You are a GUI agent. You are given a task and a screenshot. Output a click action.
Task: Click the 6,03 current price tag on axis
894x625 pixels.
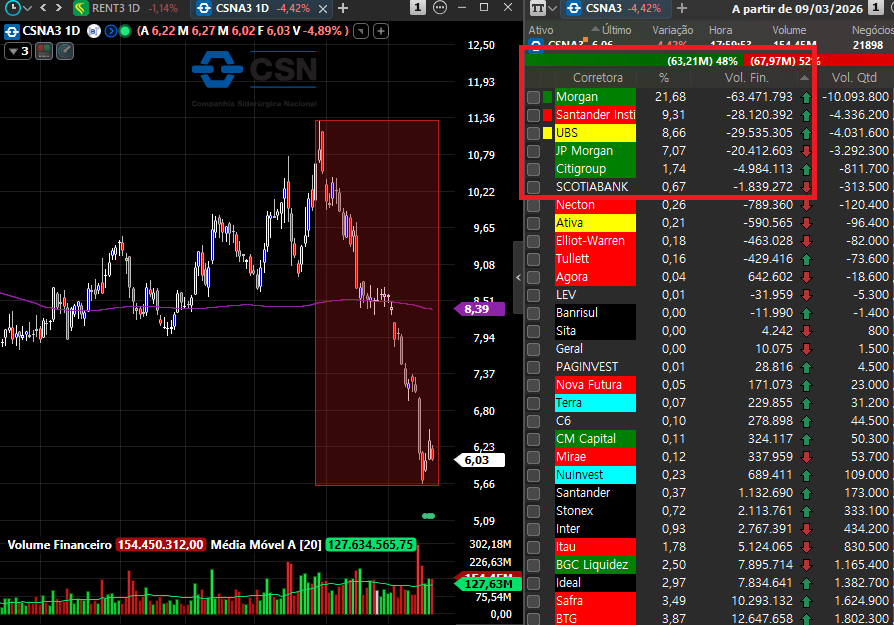(479, 460)
